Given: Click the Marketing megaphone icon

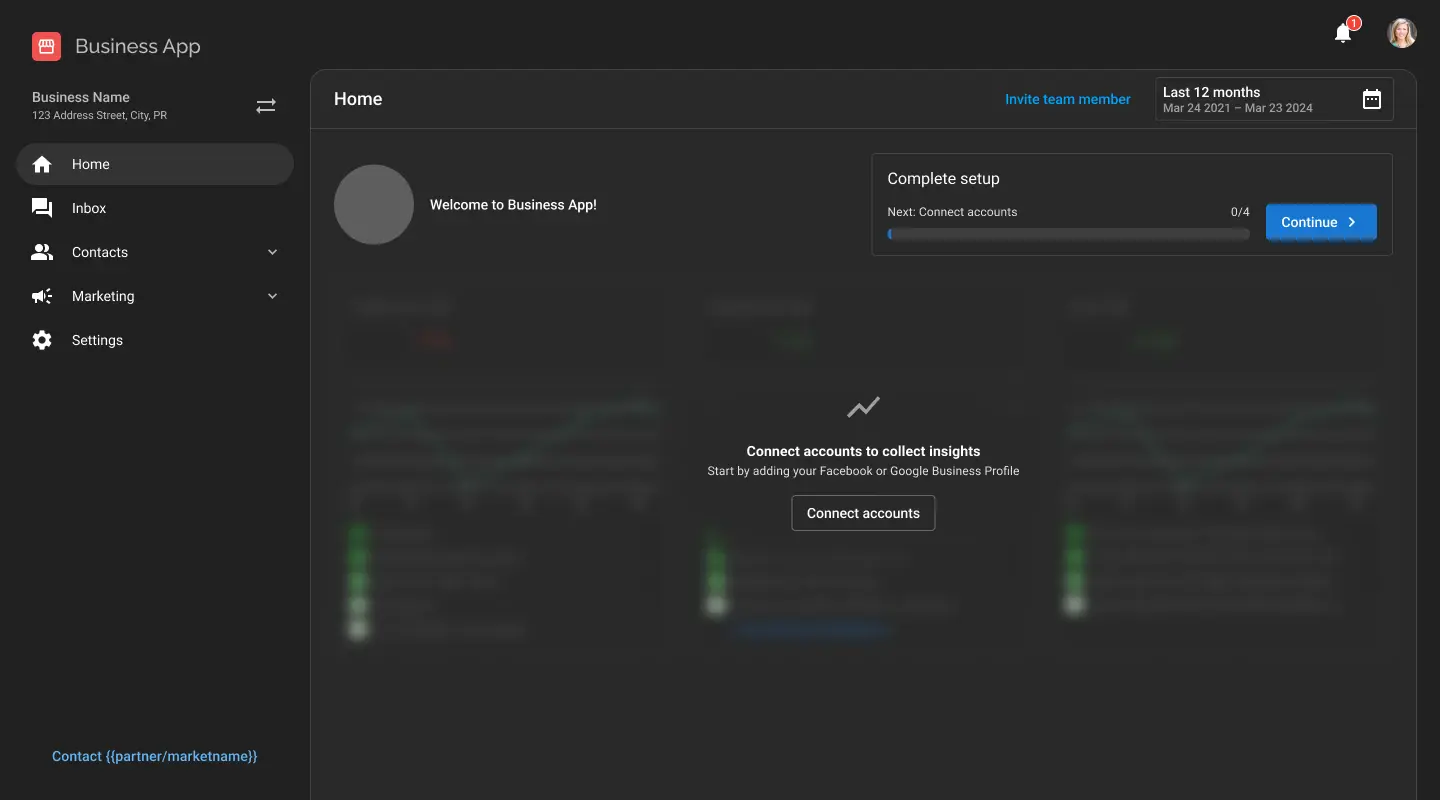Looking at the screenshot, I should pos(42,296).
